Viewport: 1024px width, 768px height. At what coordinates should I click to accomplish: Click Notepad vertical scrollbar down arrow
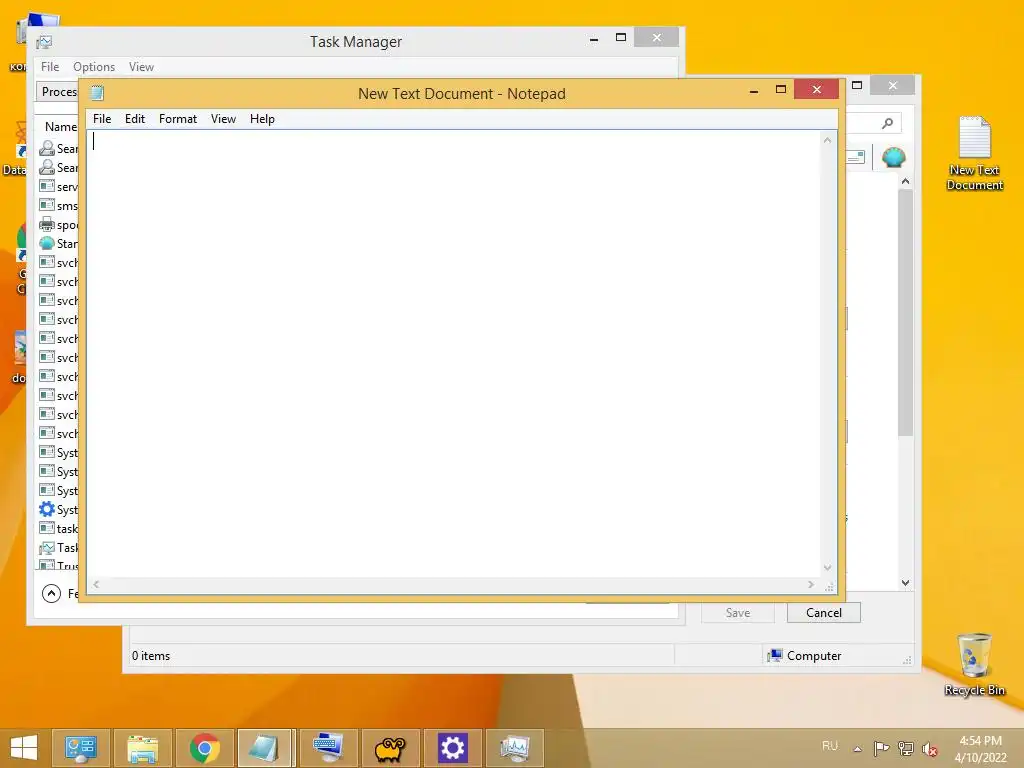[827, 568]
